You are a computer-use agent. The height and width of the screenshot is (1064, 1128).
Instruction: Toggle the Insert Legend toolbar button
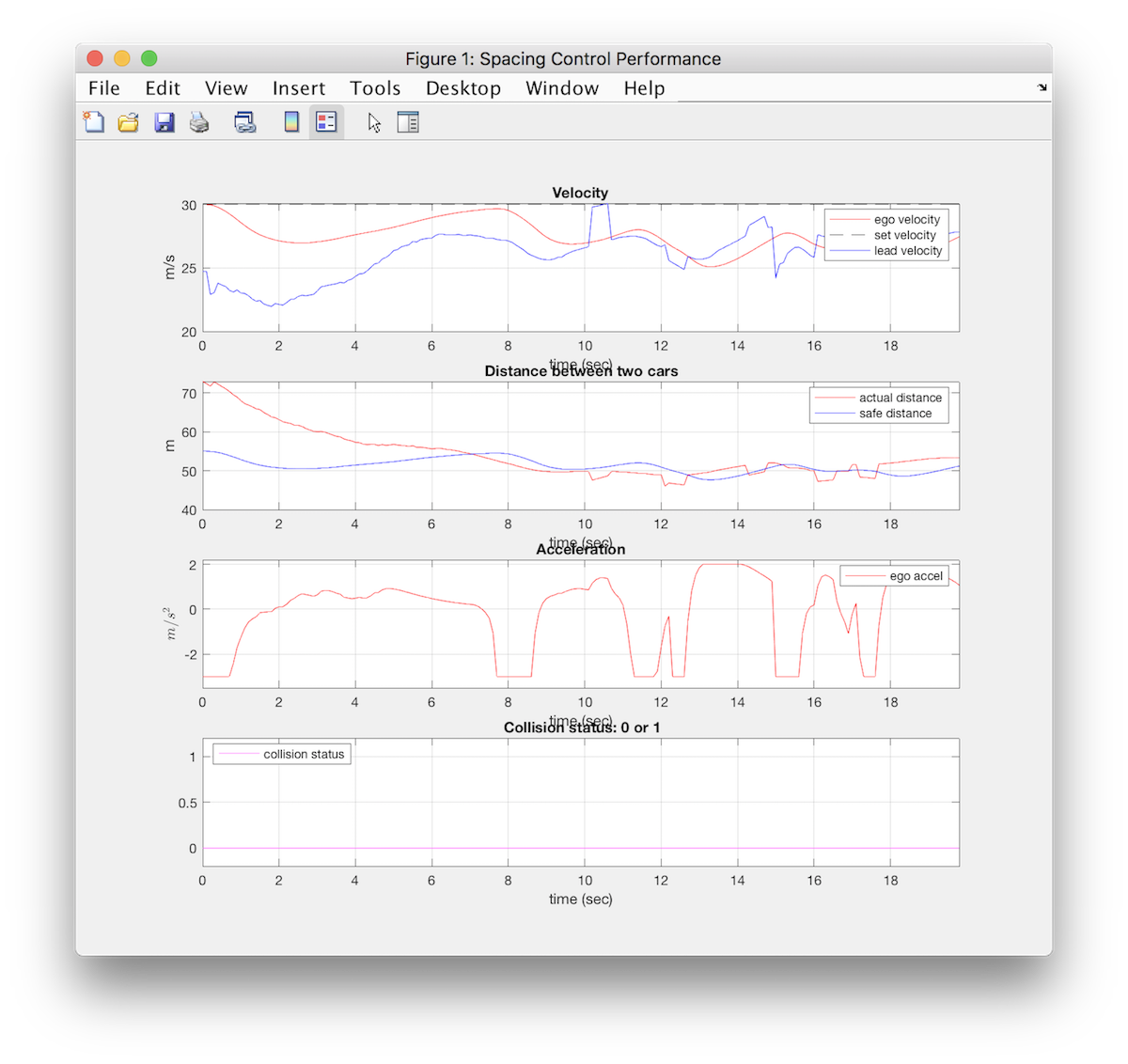326,122
